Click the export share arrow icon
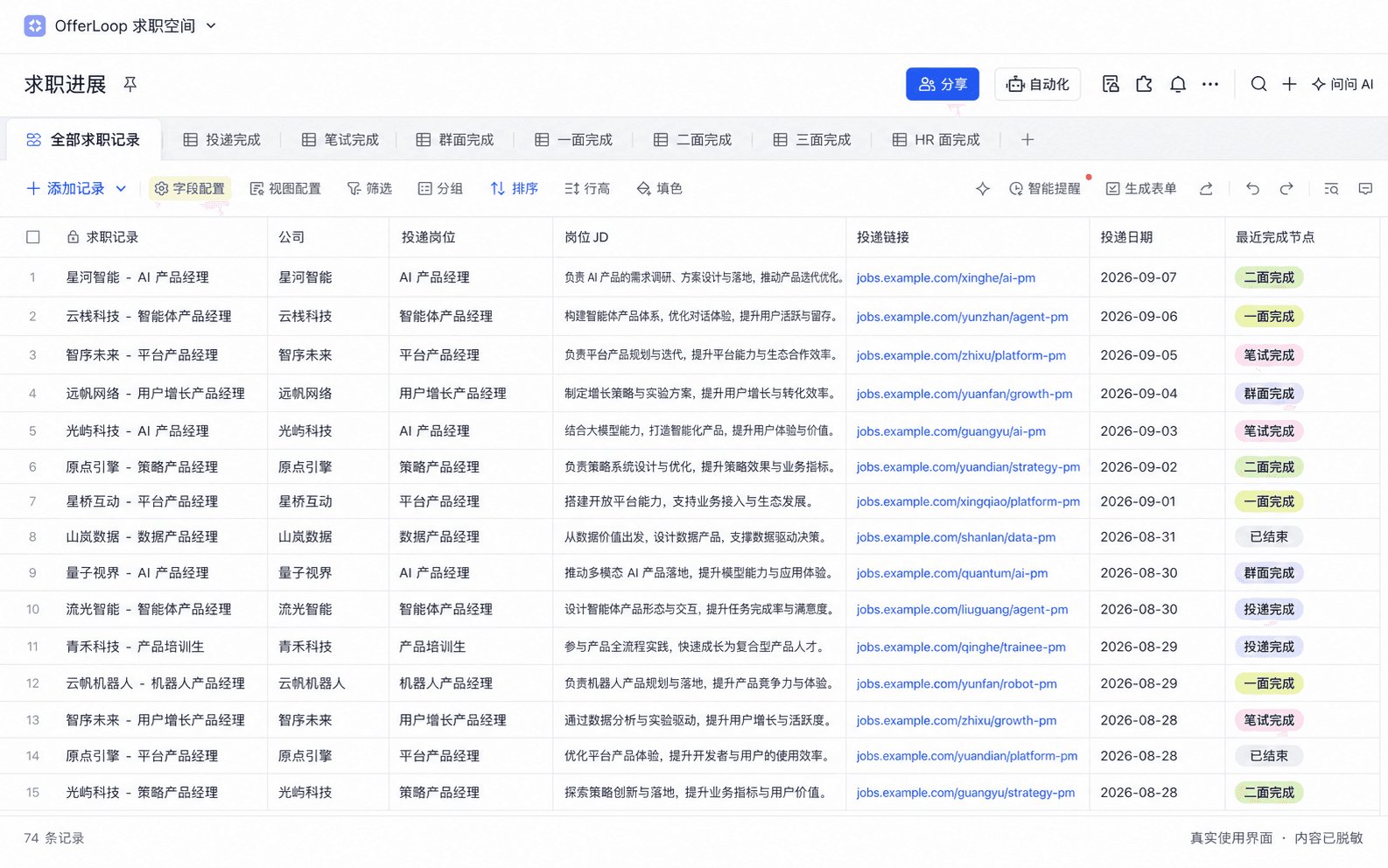The width and height of the screenshot is (1388, 868). [x=1206, y=188]
